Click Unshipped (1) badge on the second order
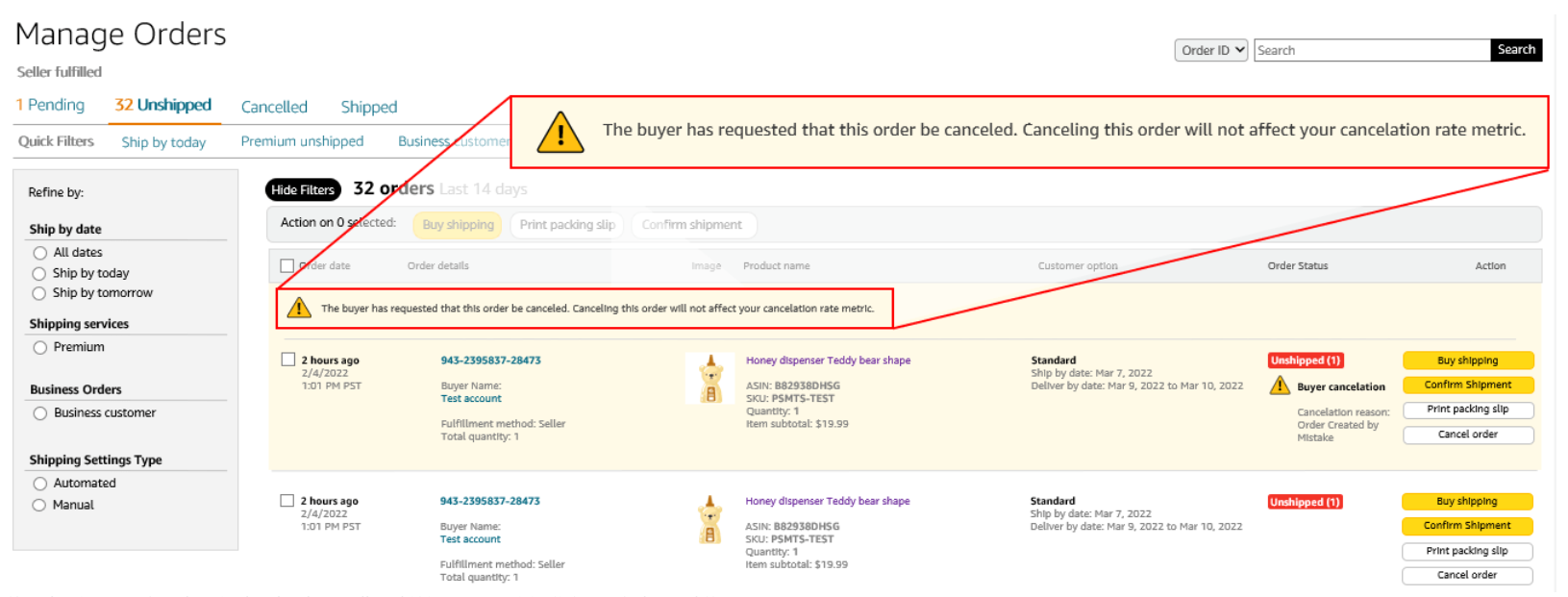 1305,502
